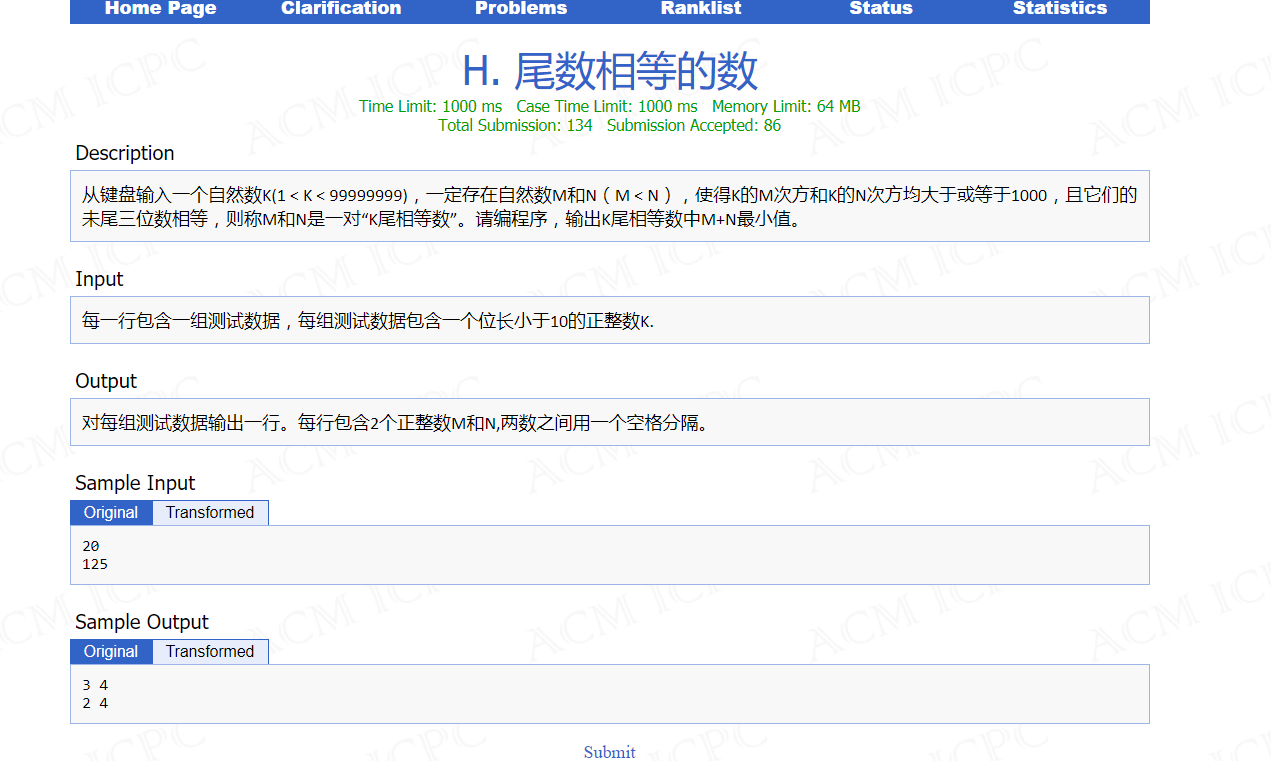
Task: Select Original tab under Sample Input
Action: point(111,513)
